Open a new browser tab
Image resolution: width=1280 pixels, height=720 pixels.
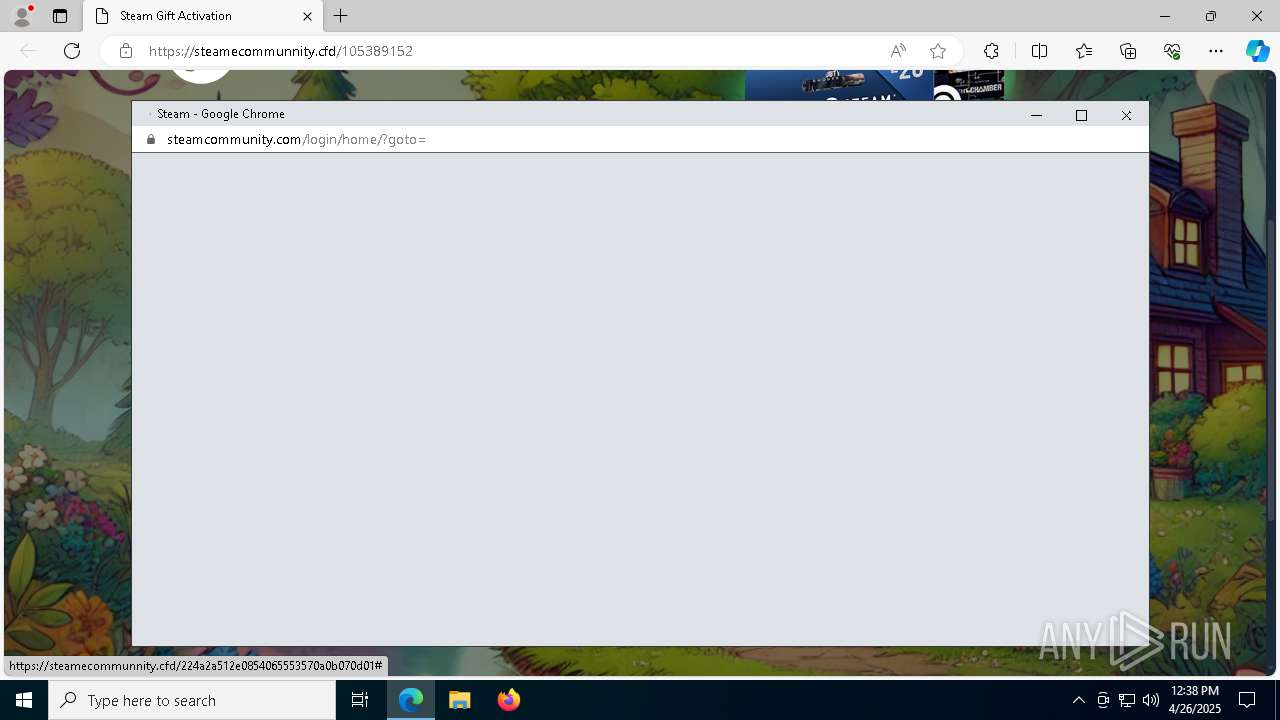point(341,16)
